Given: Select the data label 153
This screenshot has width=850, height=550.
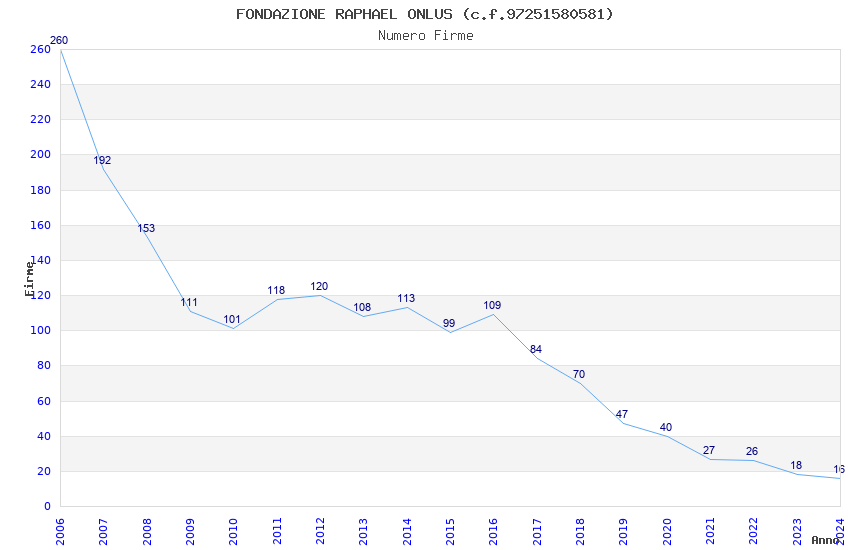Looking at the screenshot, I should pos(146,228).
